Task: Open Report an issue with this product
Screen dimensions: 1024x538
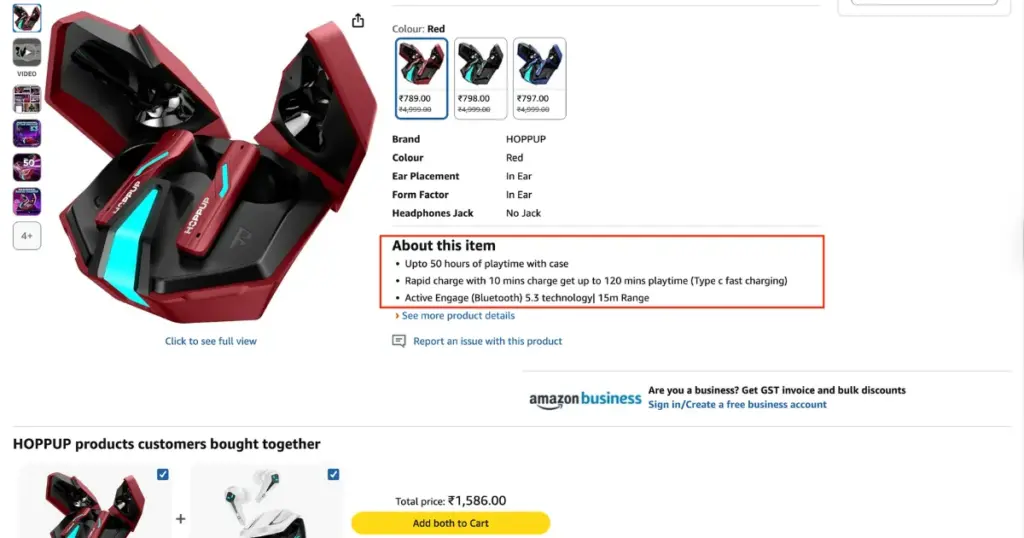Action: point(488,341)
